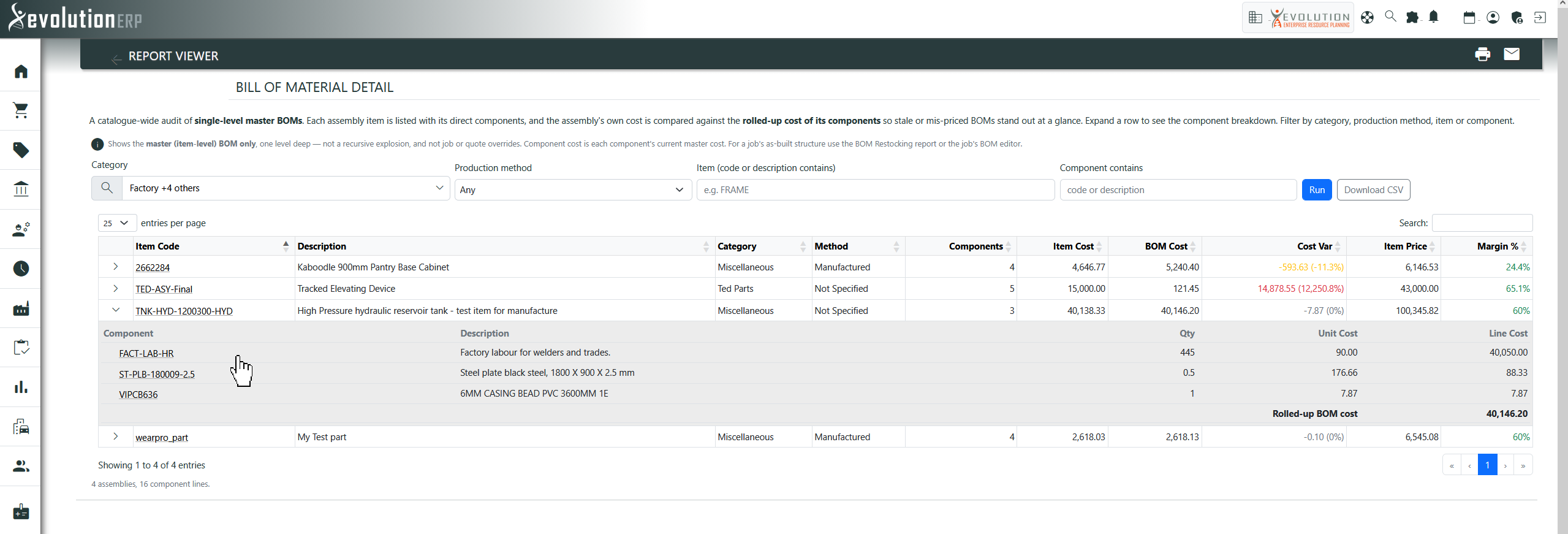Viewport: 1568px width, 534px height.
Task: Collapse row TNK-HYD-1200300-HYD chevron
Action: tap(115, 310)
